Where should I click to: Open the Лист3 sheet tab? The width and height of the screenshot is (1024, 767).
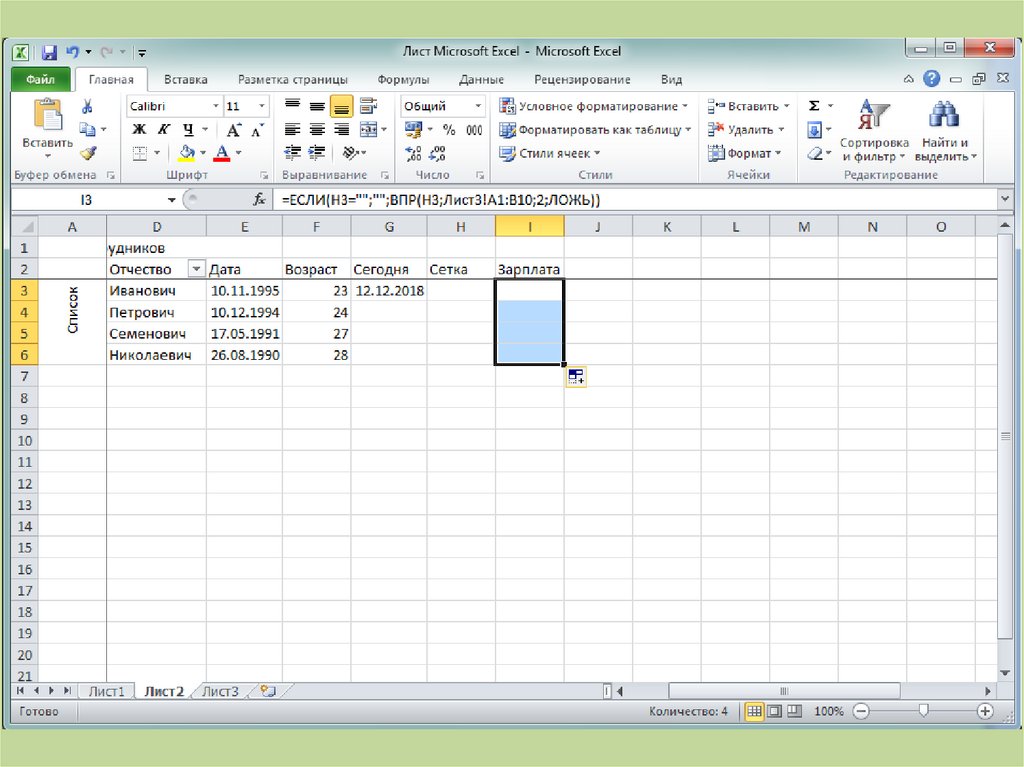click(x=220, y=691)
